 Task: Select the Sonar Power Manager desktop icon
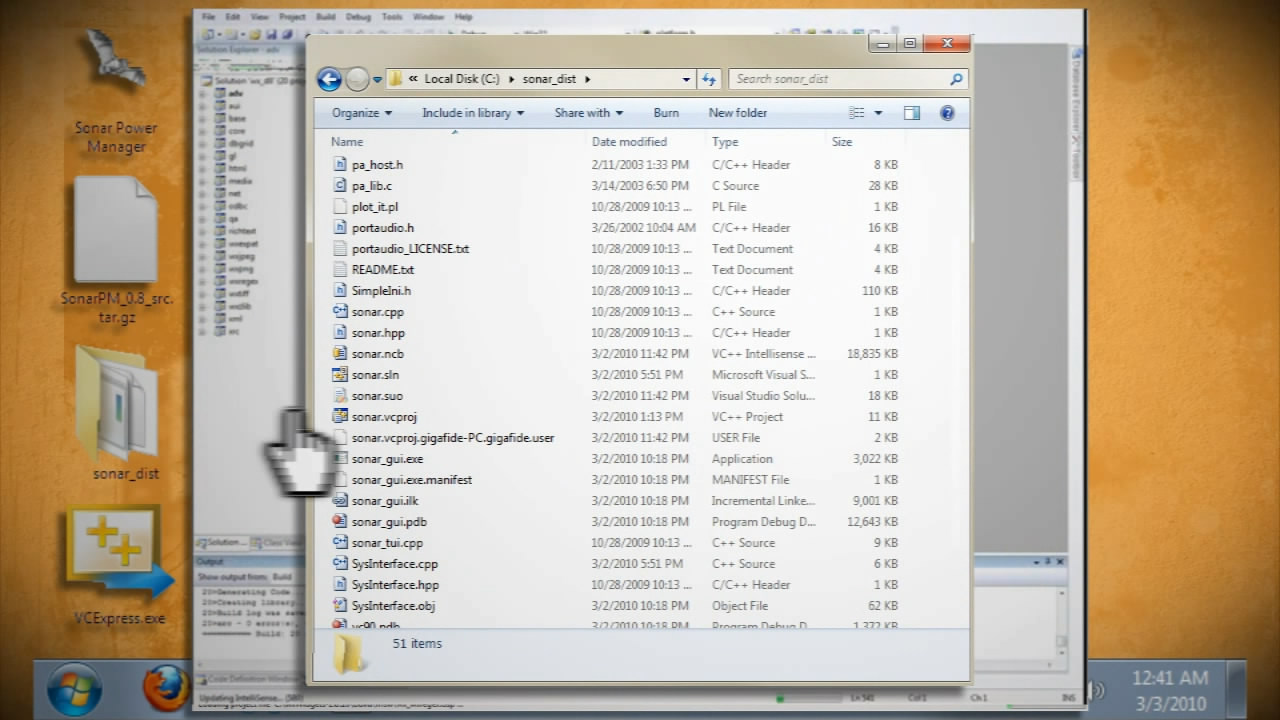pos(116,91)
